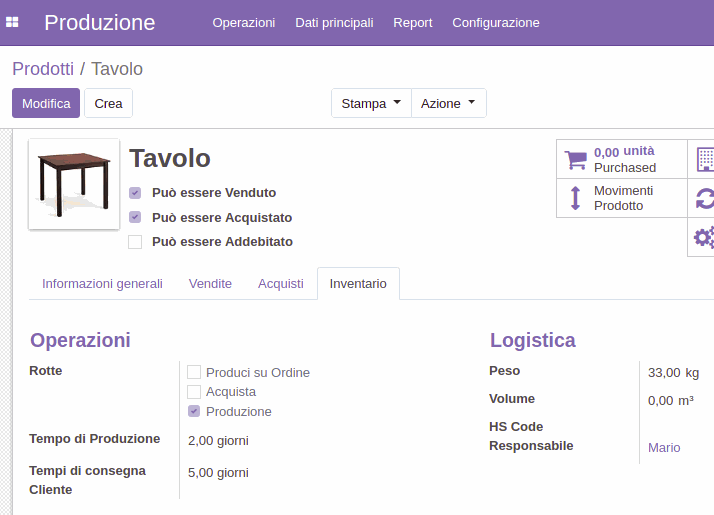Click the HS Code label
Viewport: 714px width, 515px height.
click(x=516, y=427)
